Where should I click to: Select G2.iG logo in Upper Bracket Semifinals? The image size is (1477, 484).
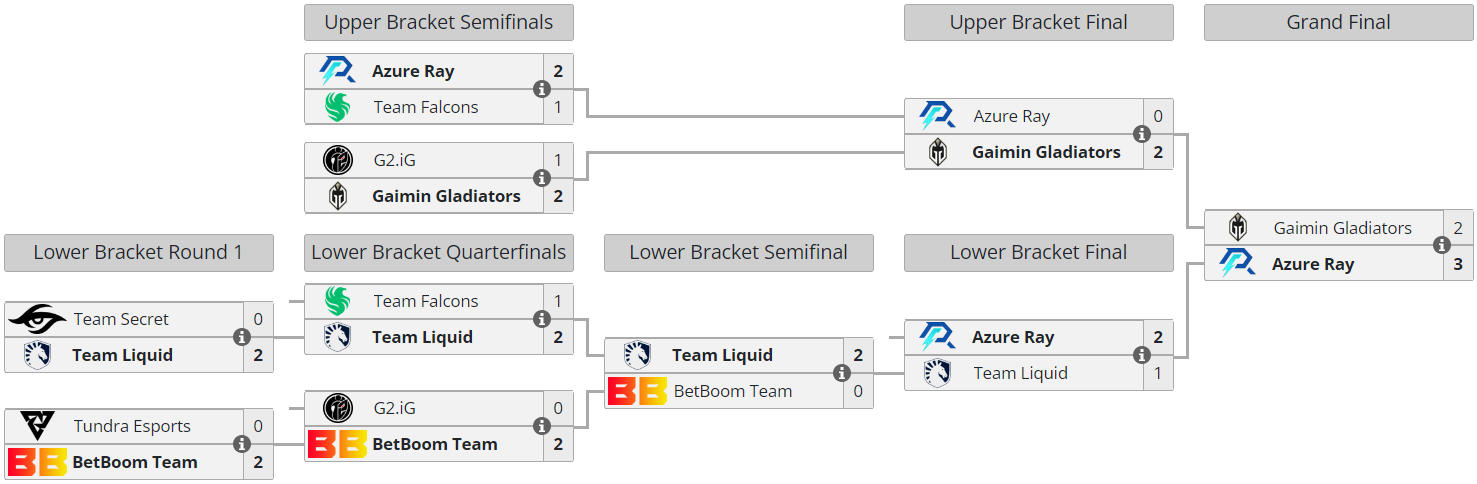(x=338, y=160)
